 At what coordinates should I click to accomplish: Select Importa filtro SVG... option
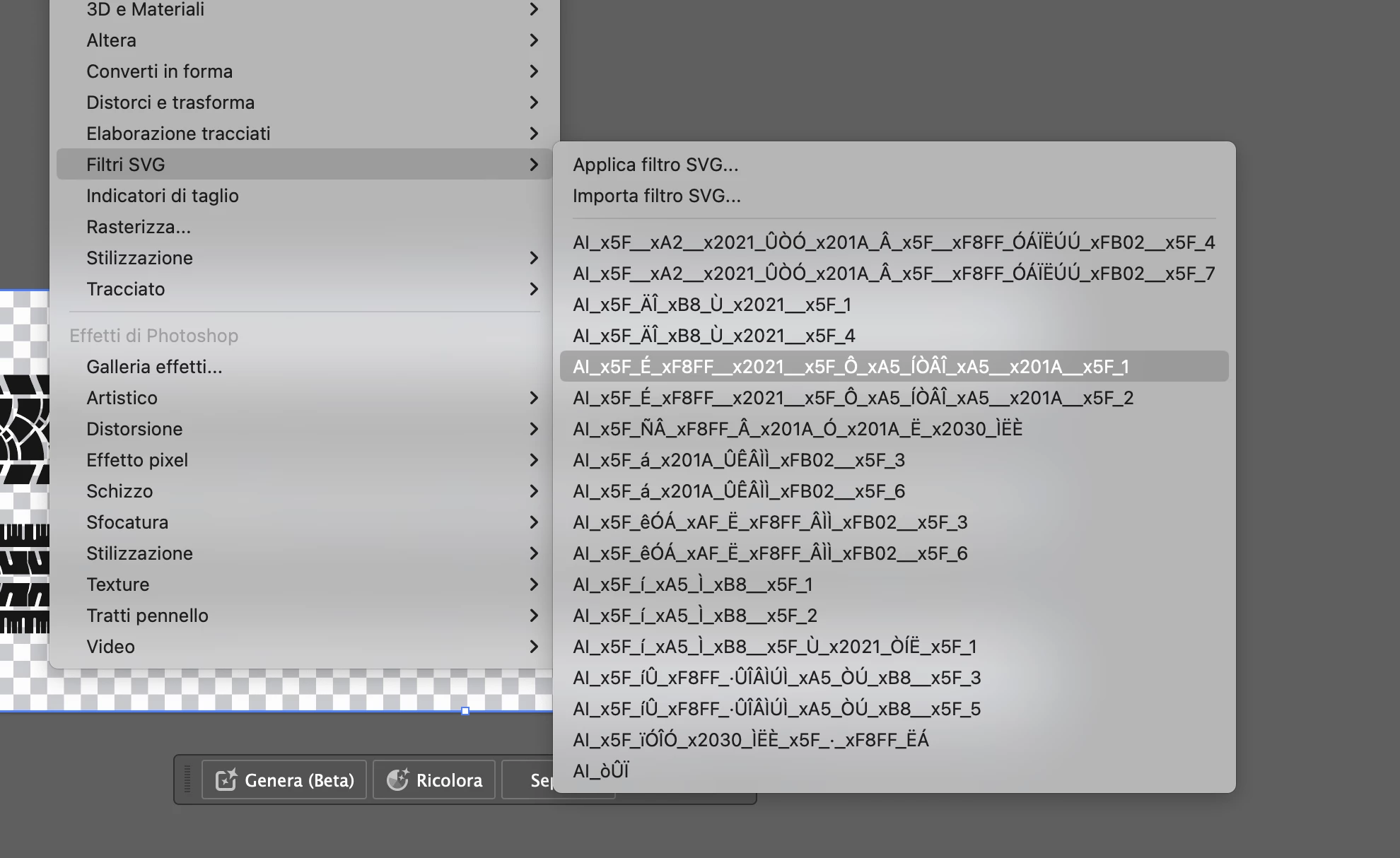(x=656, y=196)
